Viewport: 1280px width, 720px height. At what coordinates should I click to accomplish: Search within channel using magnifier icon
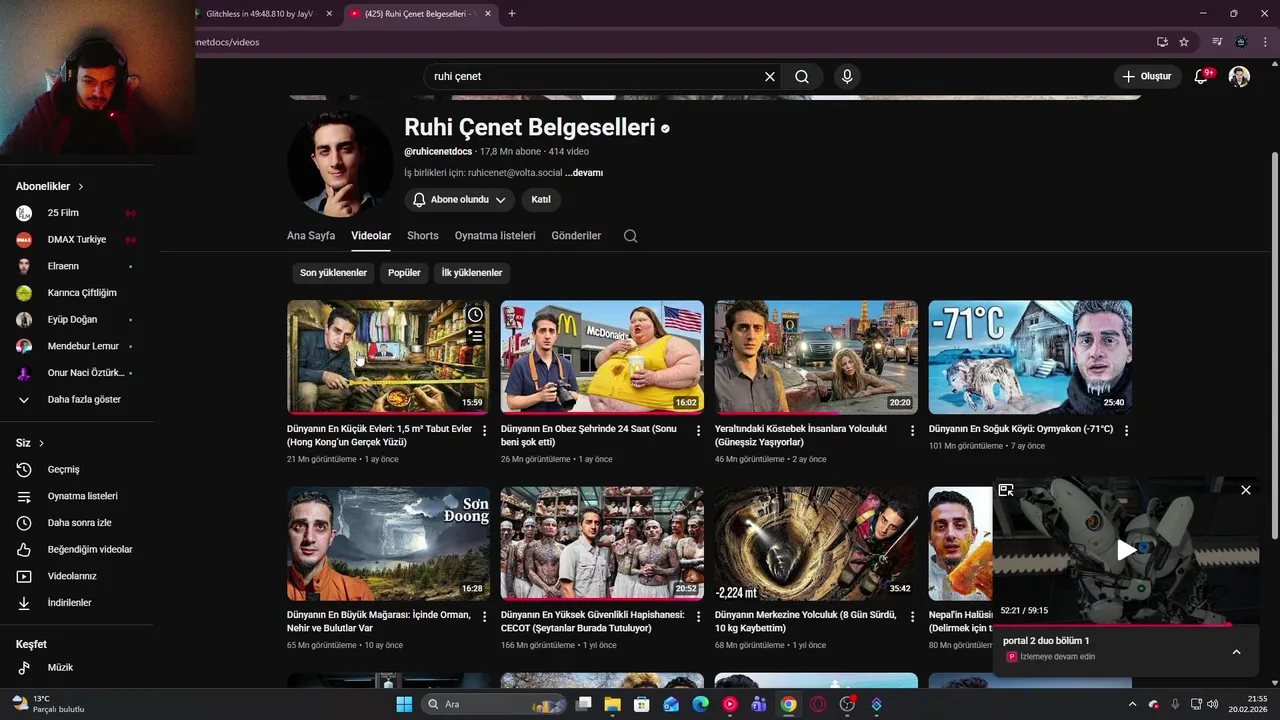[x=630, y=236]
